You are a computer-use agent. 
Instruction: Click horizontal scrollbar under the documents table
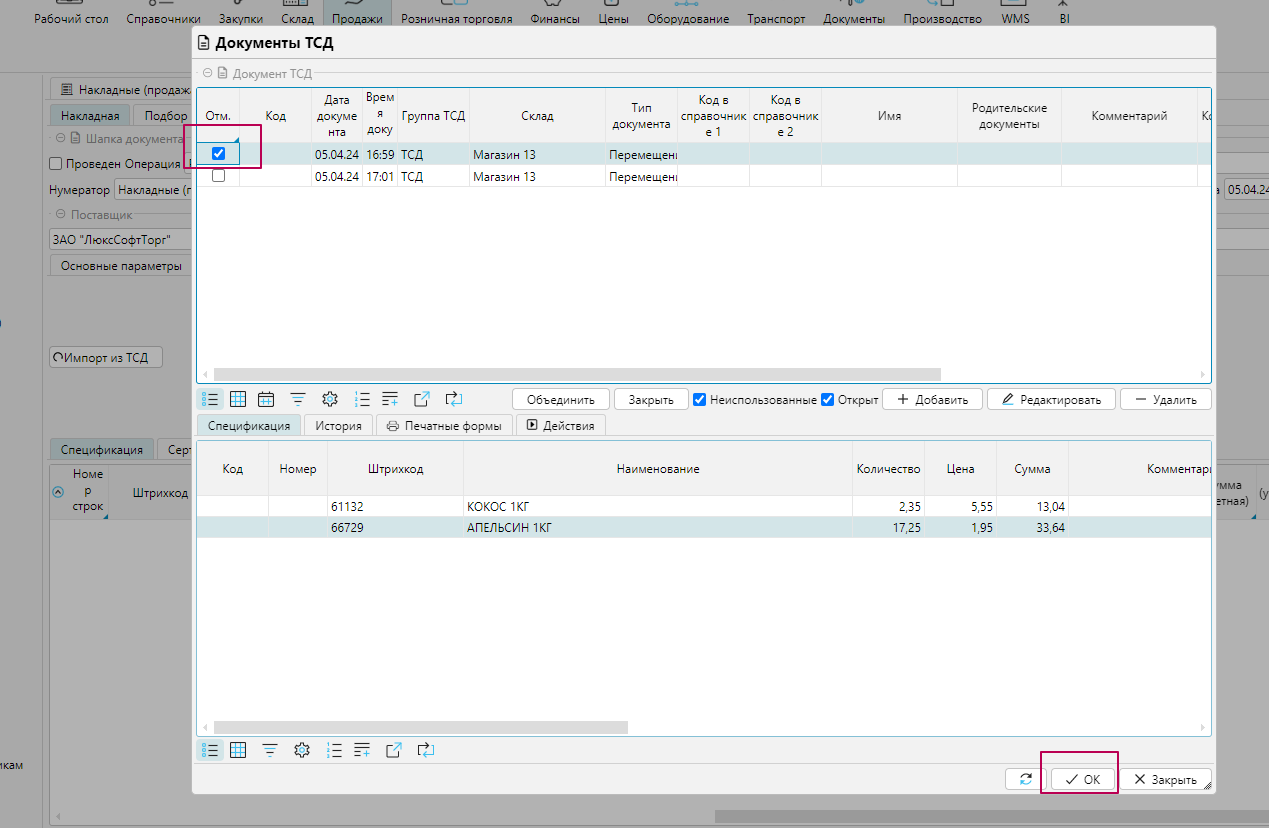(x=576, y=374)
